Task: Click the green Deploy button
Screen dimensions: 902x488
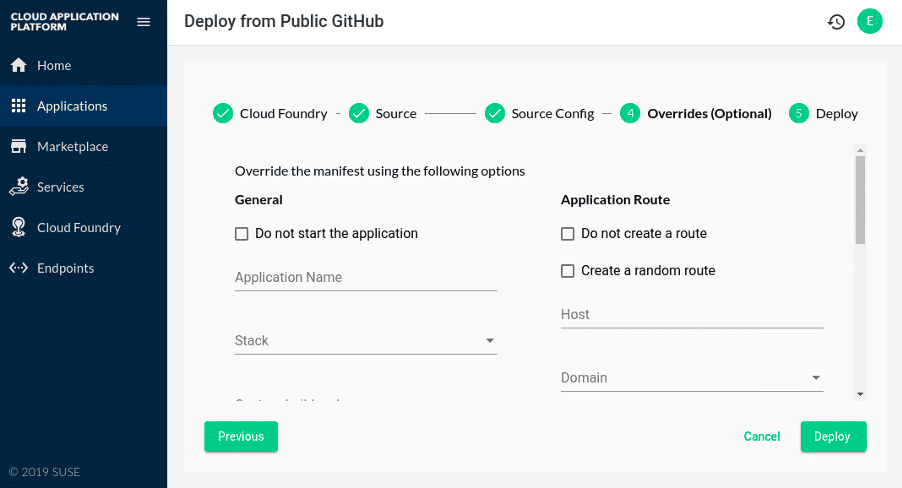Action: pos(833,436)
